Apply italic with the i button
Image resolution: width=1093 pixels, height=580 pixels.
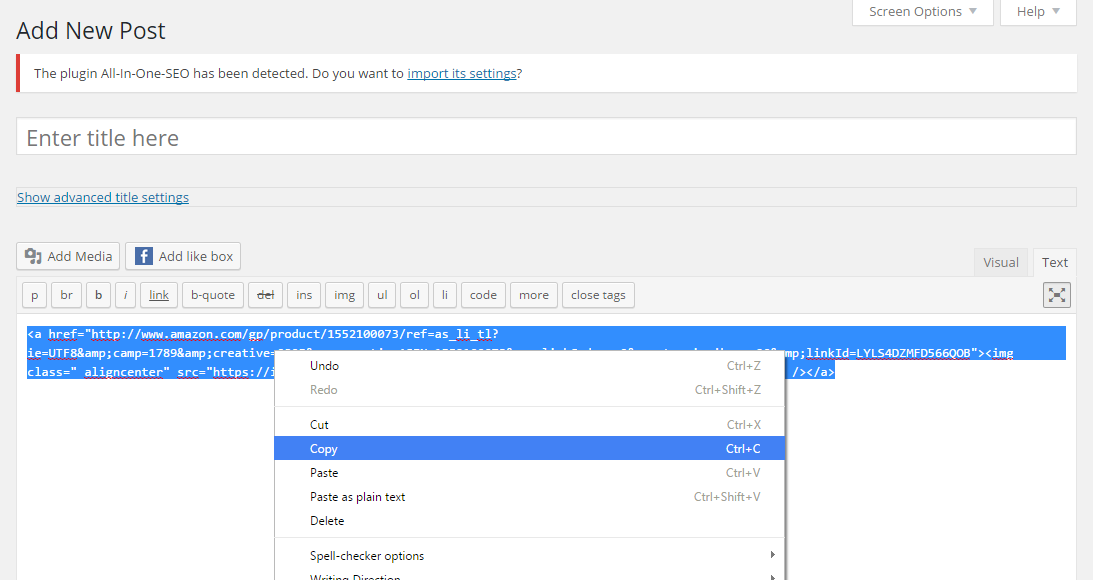(x=125, y=295)
